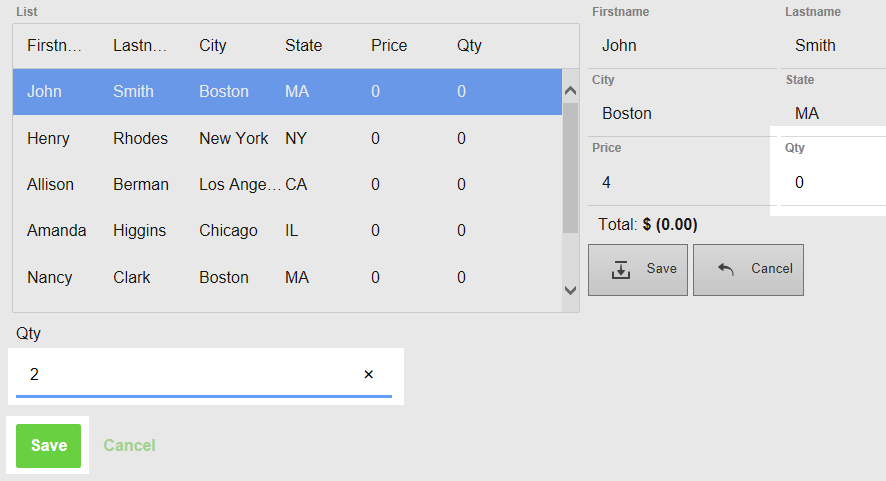Click the undo arrow icon on Cancel
Image resolution: width=886 pixels, height=481 pixels.
click(726, 270)
